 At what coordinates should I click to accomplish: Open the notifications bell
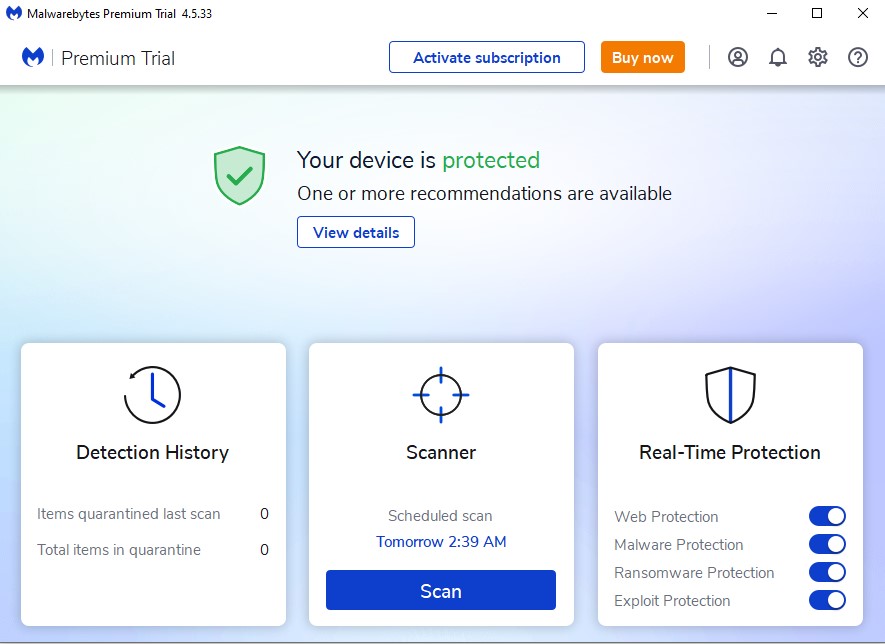pyautogui.click(x=778, y=57)
